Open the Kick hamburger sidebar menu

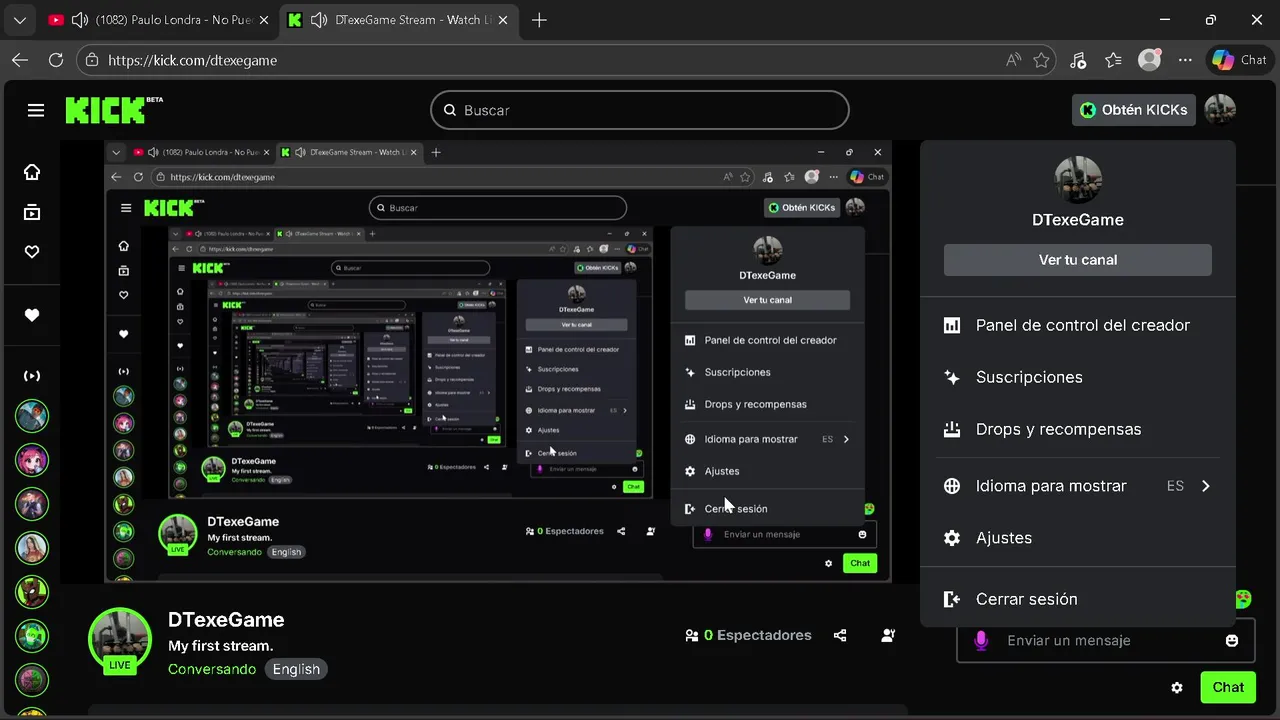(x=36, y=110)
